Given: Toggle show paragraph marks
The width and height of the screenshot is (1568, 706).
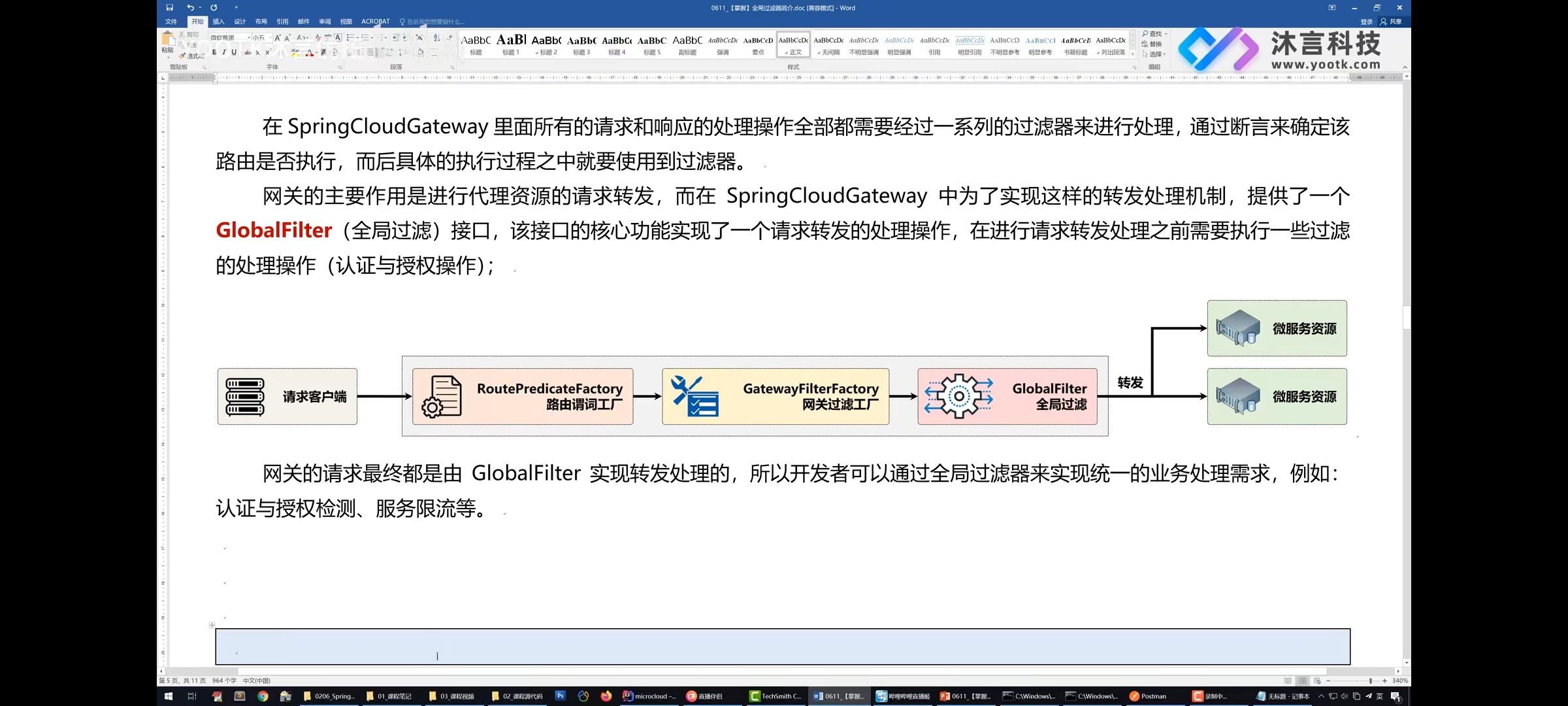Looking at the screenshot, I should 449,38.
